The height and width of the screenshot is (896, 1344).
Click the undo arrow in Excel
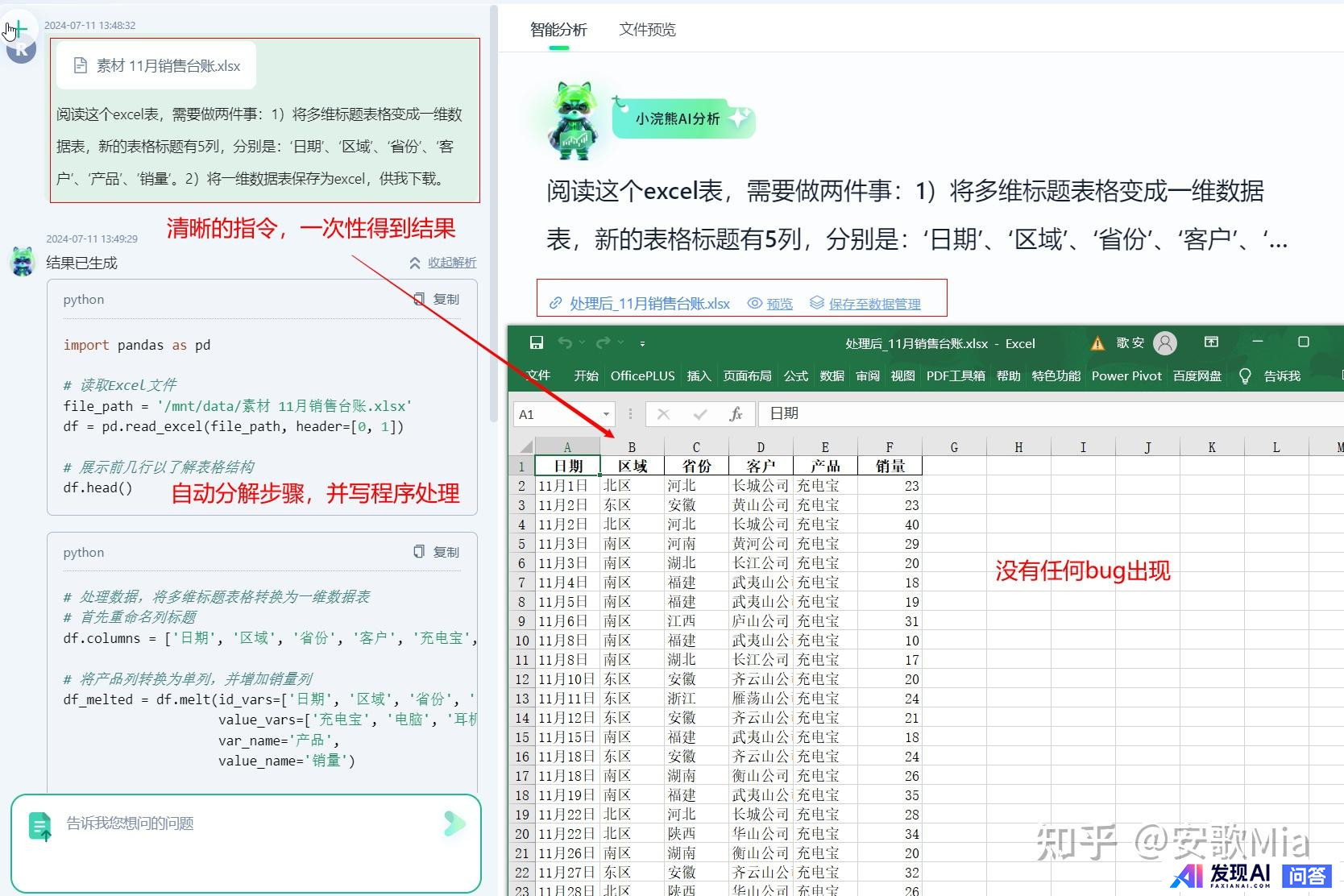pyautogui.click(x=565, y=343)
